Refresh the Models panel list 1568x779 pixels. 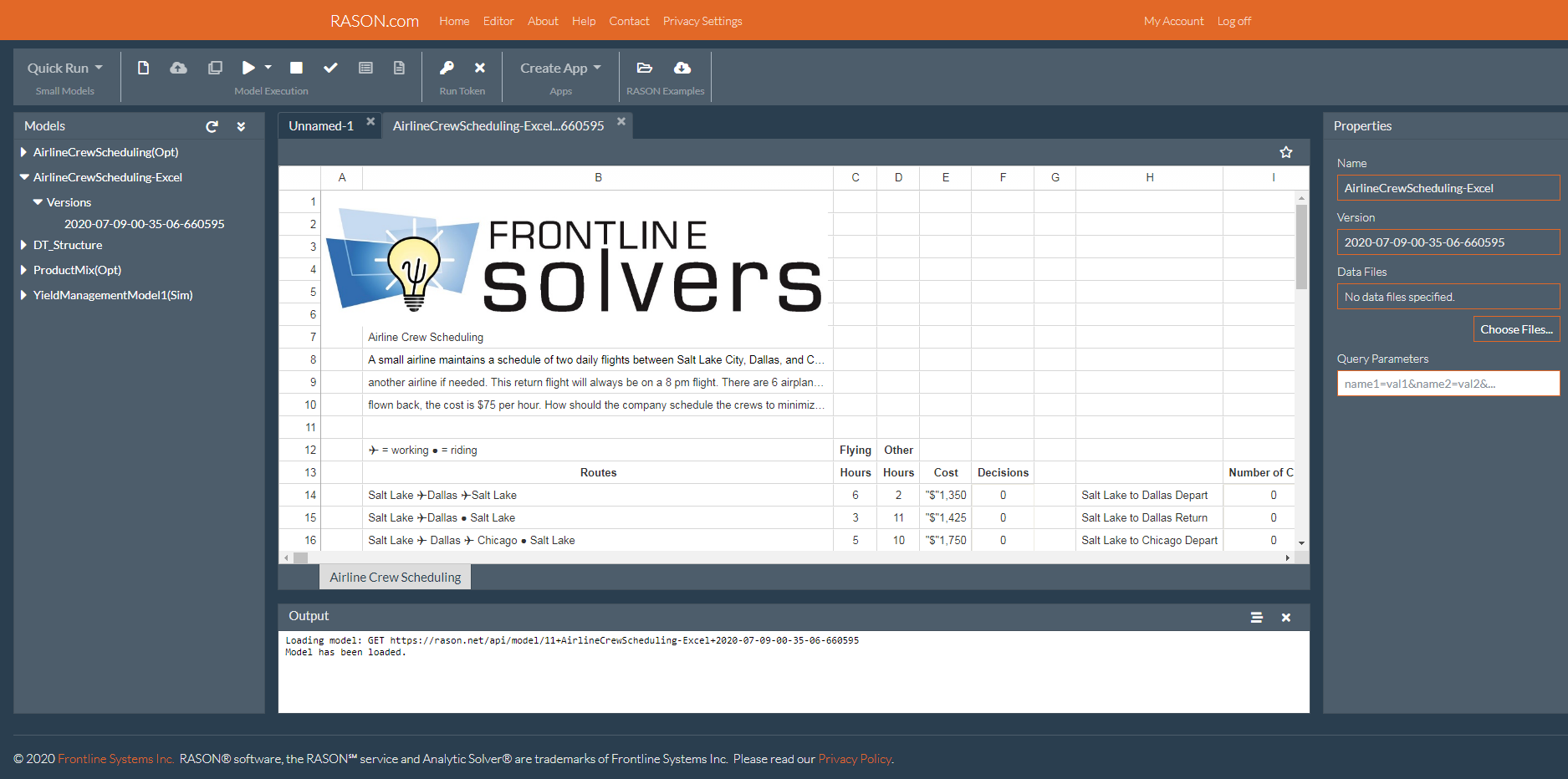click(212, 126)
